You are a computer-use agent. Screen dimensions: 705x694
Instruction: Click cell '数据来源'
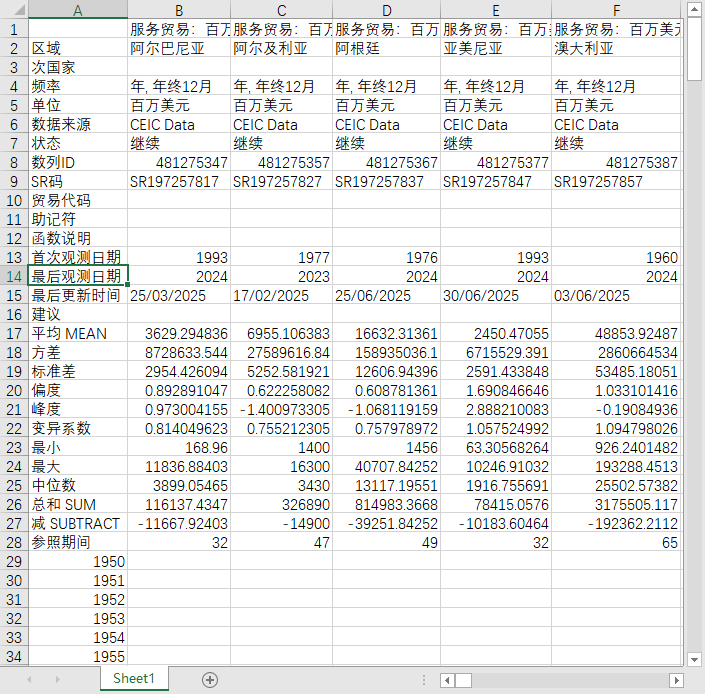(78, 124)
